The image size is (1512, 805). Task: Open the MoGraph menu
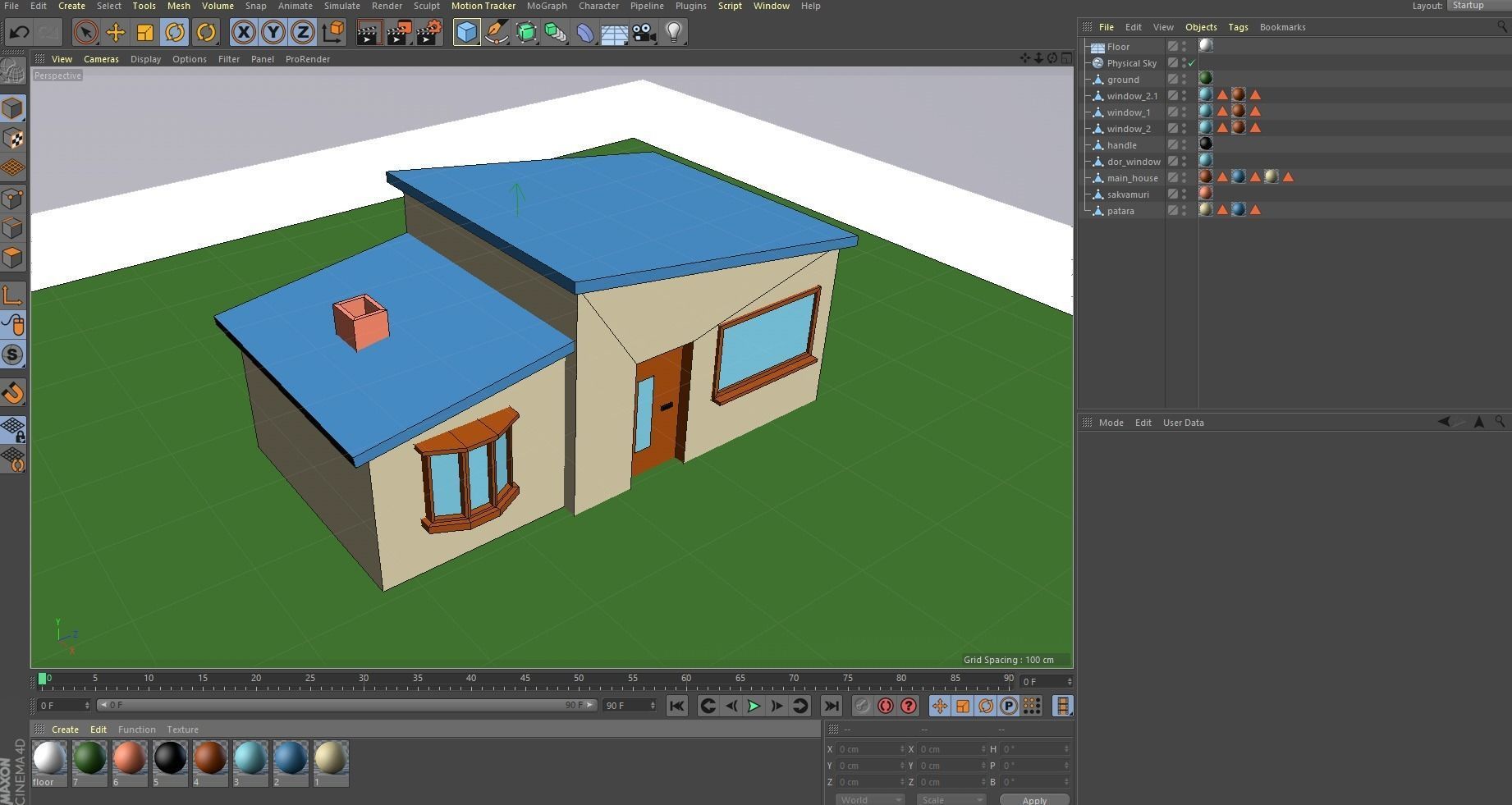(547, 6)
